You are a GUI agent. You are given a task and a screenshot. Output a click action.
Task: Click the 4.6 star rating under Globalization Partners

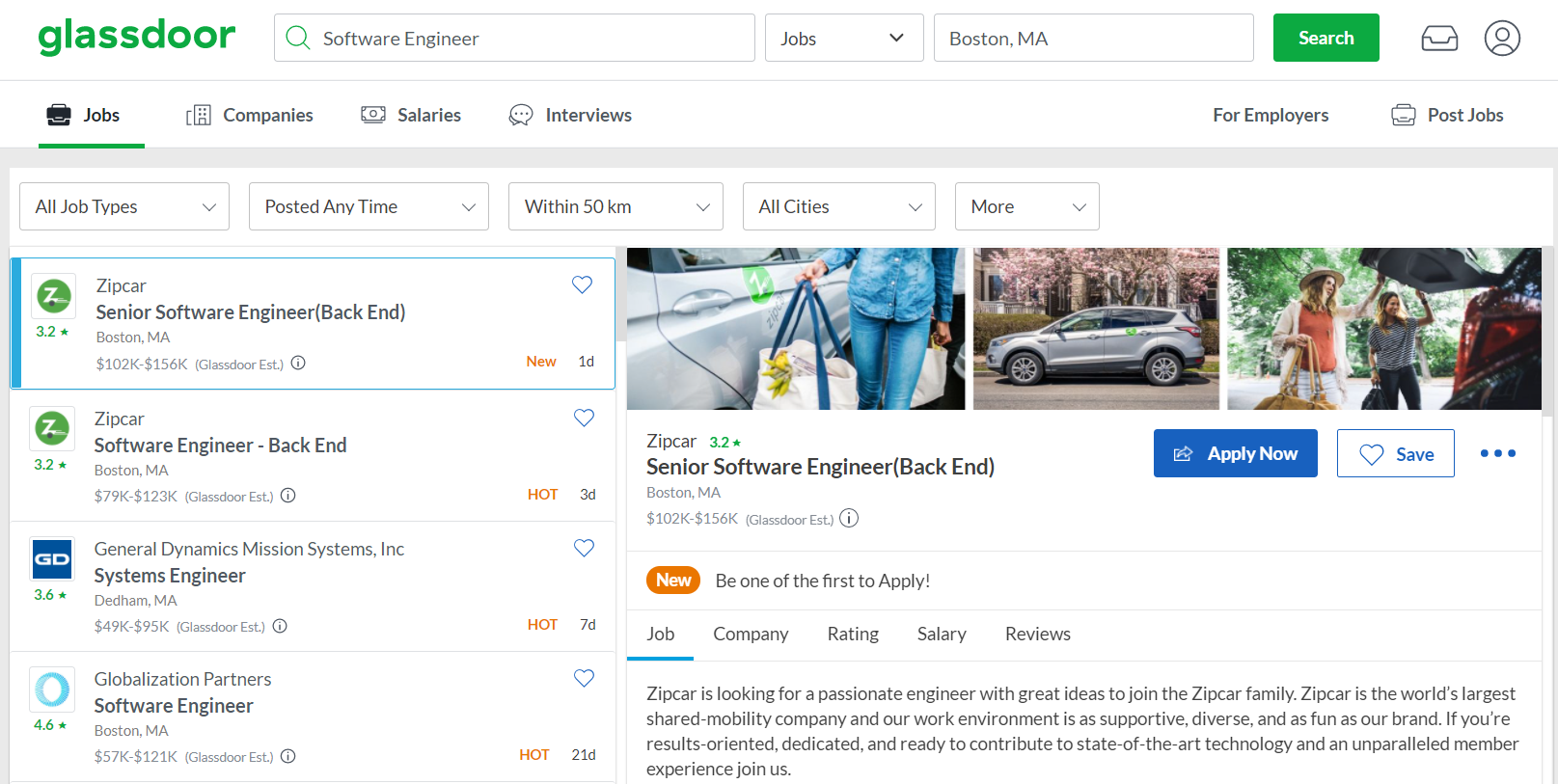tap(50, 724)
